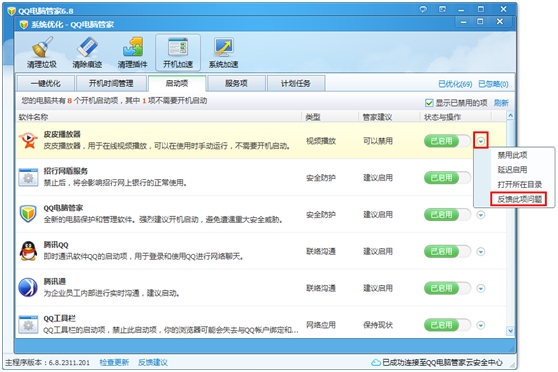Choose 反馈此项问题 from the context menu

coord(519,199)
